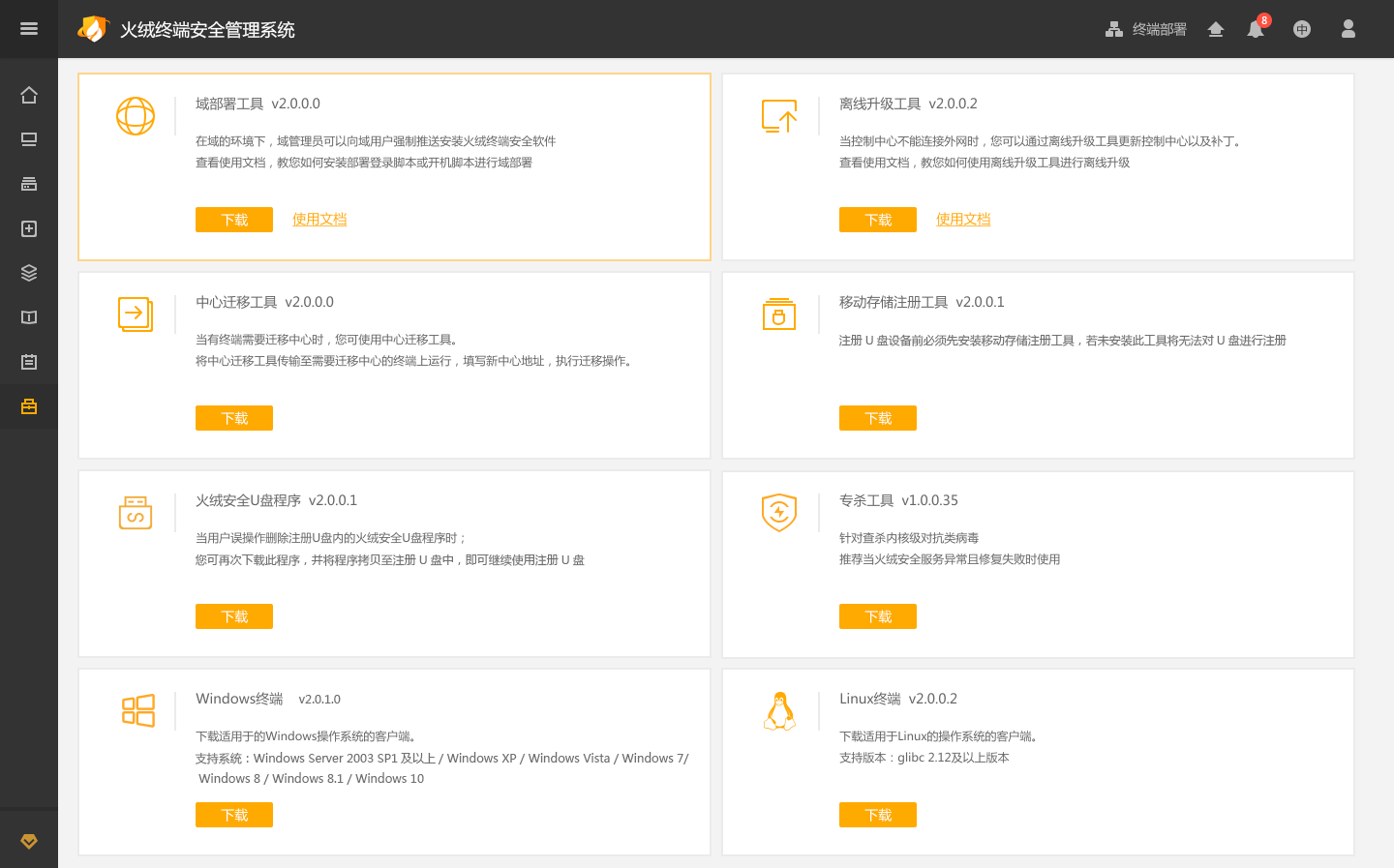Image resolution: width=1394 pixels, height=868 pixels.
Task: Click 终端部署 in the top bar
Action: 1146,29
